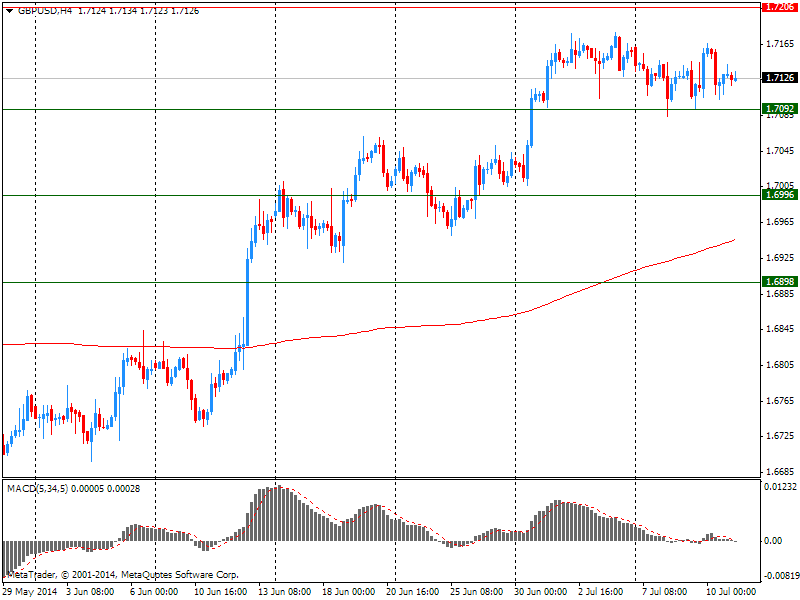Select the 25 Jun 08:00 time label
The width and height of the screenshot is (800, 600).
477,592
